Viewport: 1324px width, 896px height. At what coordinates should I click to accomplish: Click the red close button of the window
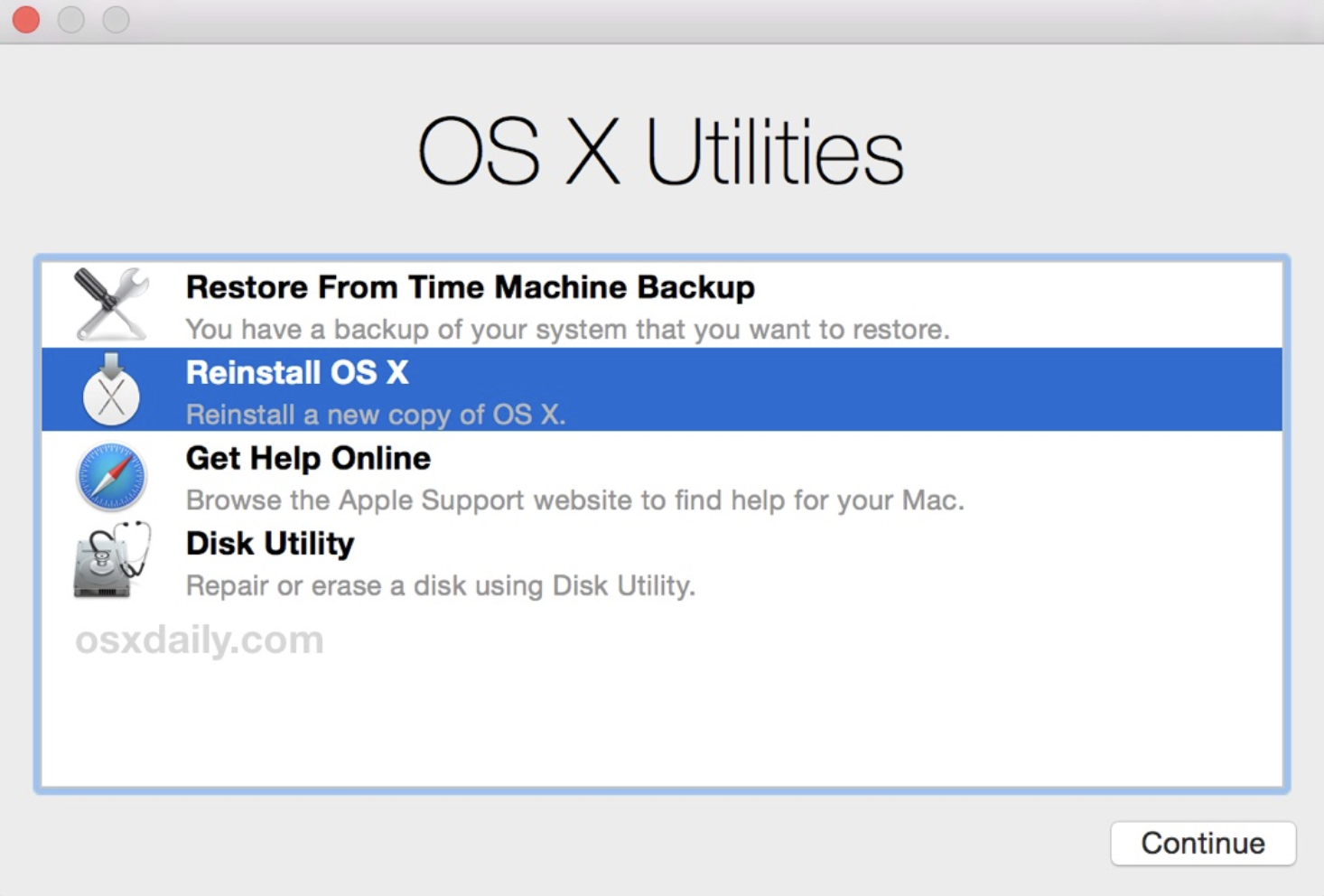(x=26, y=19)
